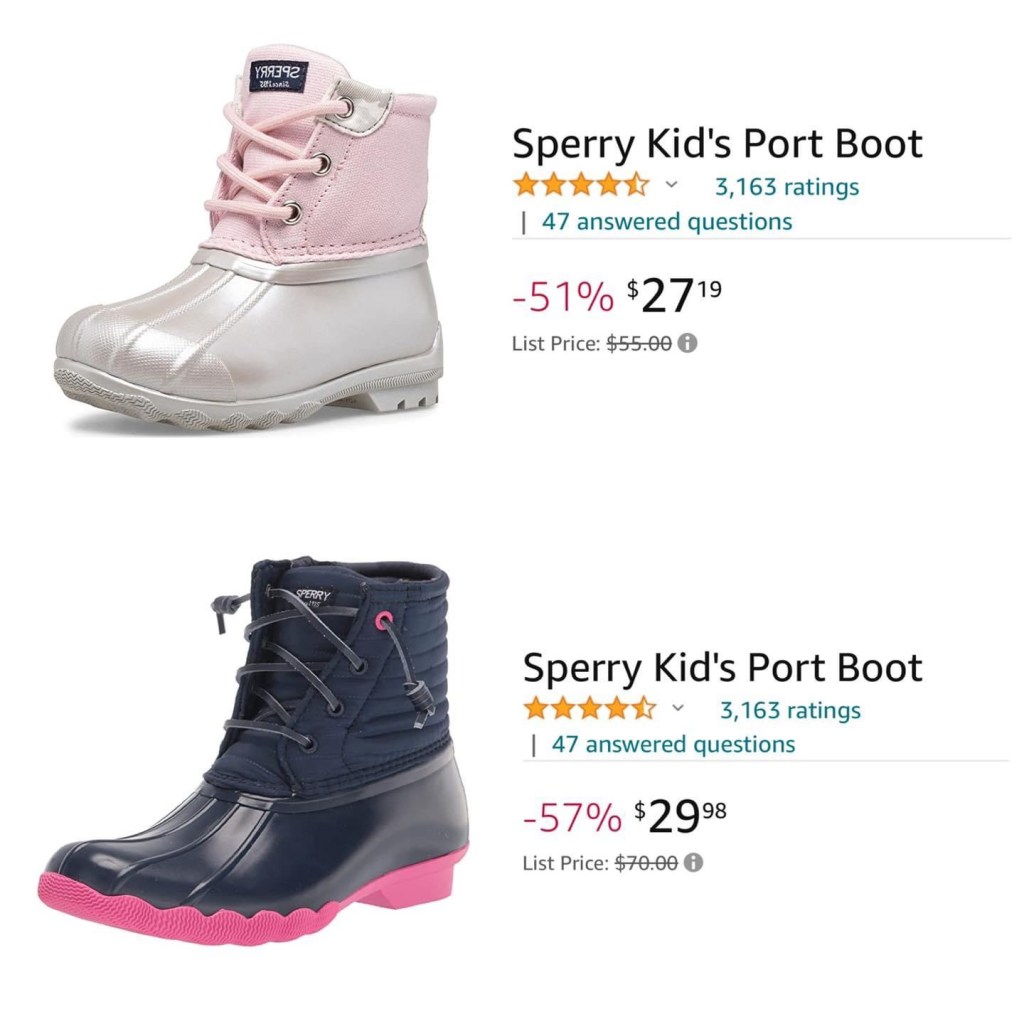Viewport: 1024px width, 1024px height.
Task: Open 3,163 ratings link for the pink boot
Action: (786, 186)
